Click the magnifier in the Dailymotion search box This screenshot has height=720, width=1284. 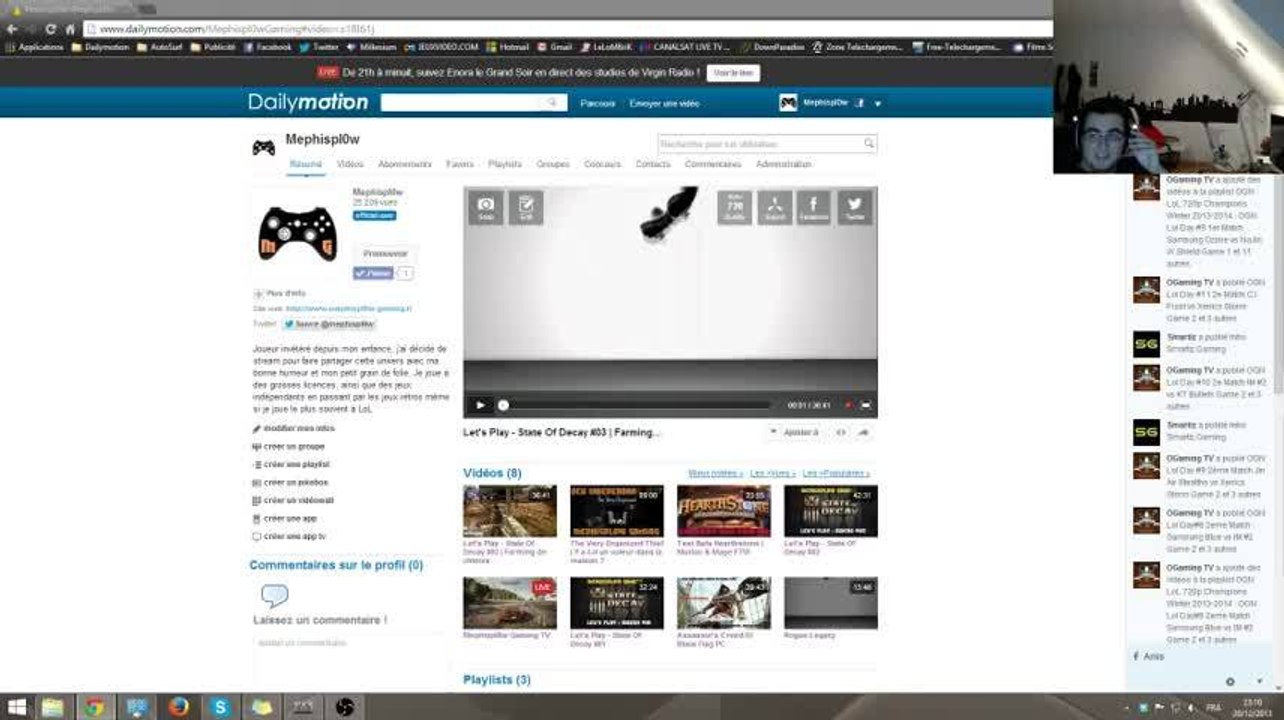553,103
